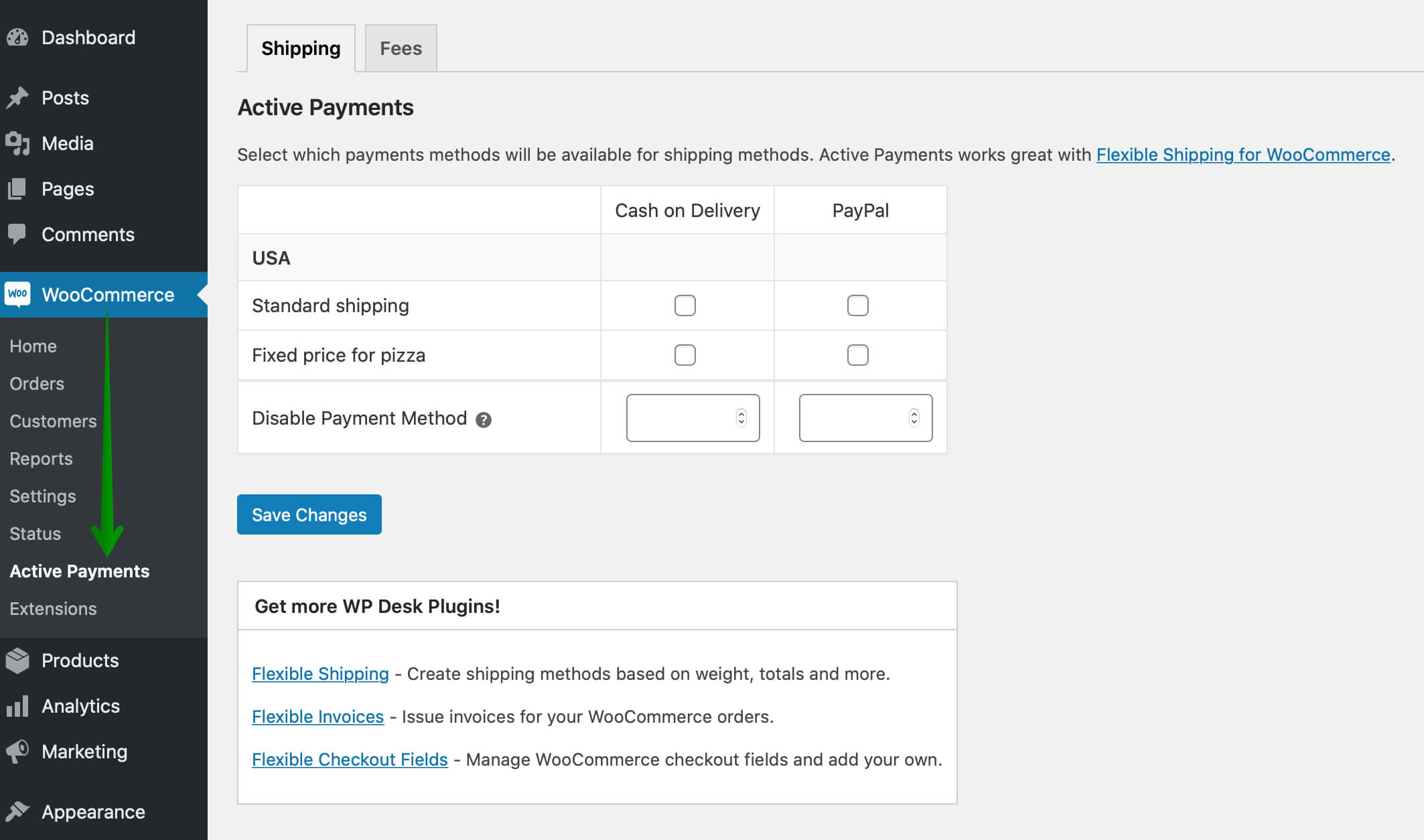
Task: Click the Woo logo icon
Action: tap(17, 294)
